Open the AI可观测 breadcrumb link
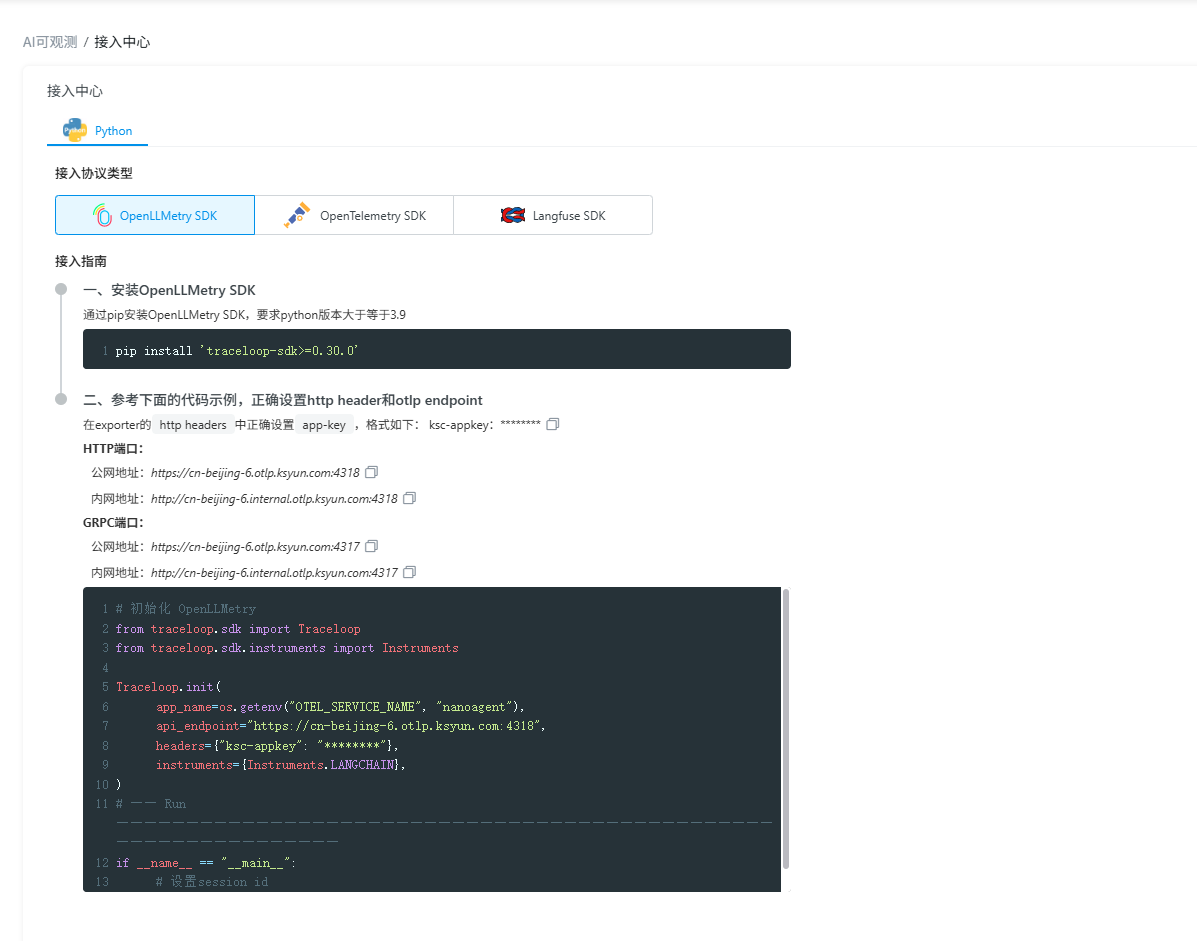Viewport: 1197px width, 941px height. (50, 42)
